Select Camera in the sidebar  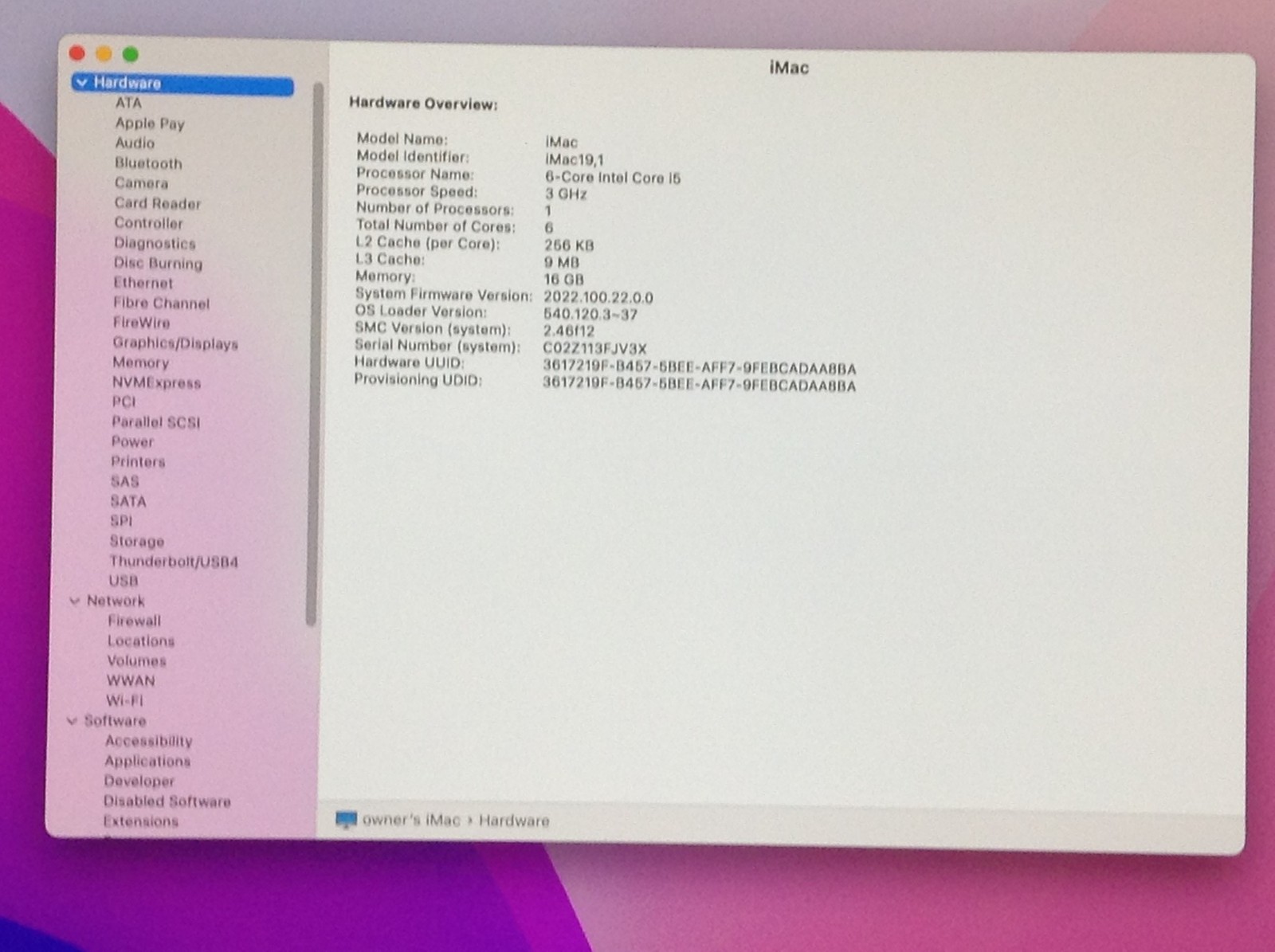(x=141, y=183)
